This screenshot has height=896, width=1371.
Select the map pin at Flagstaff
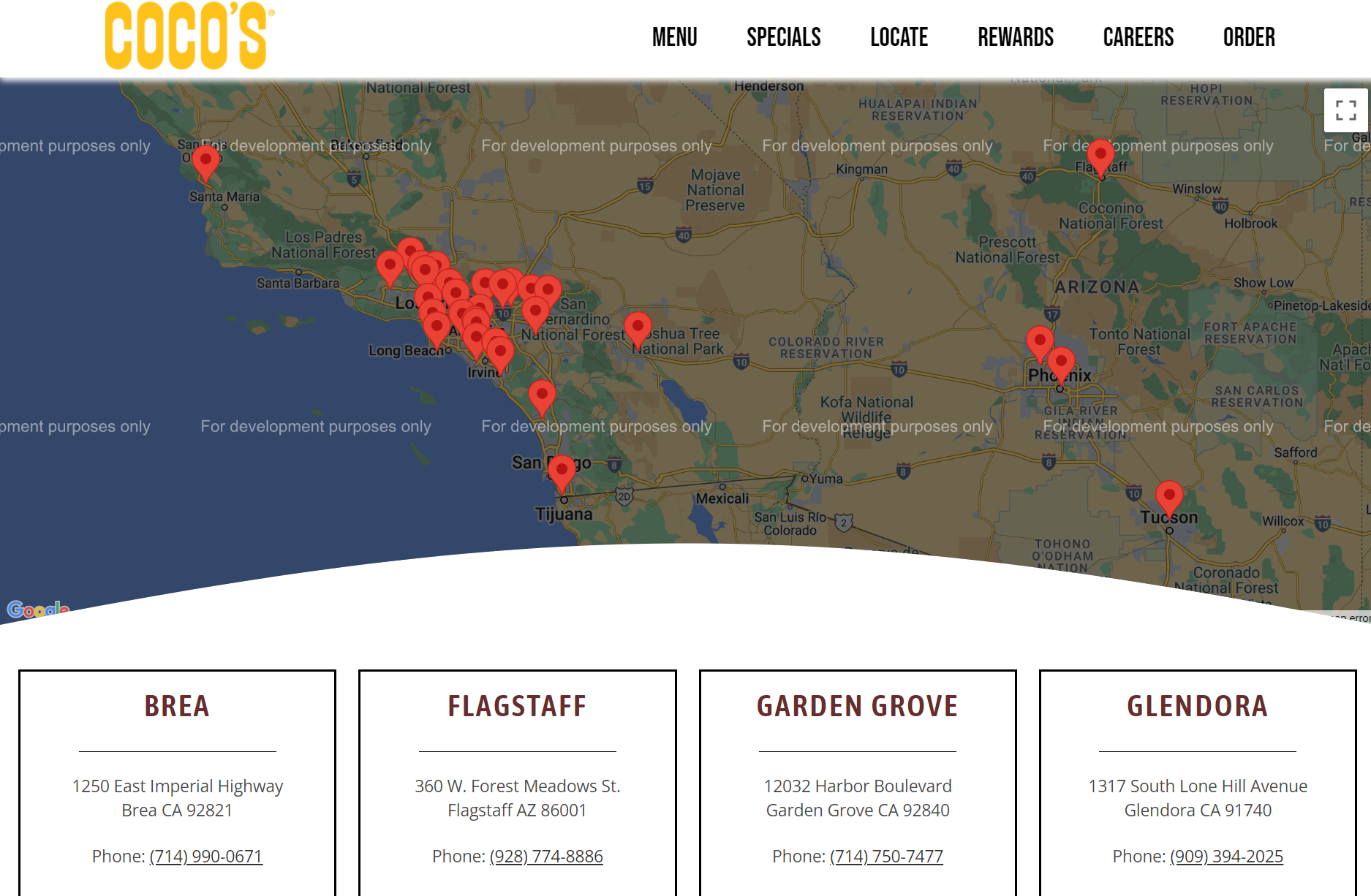1100,159
